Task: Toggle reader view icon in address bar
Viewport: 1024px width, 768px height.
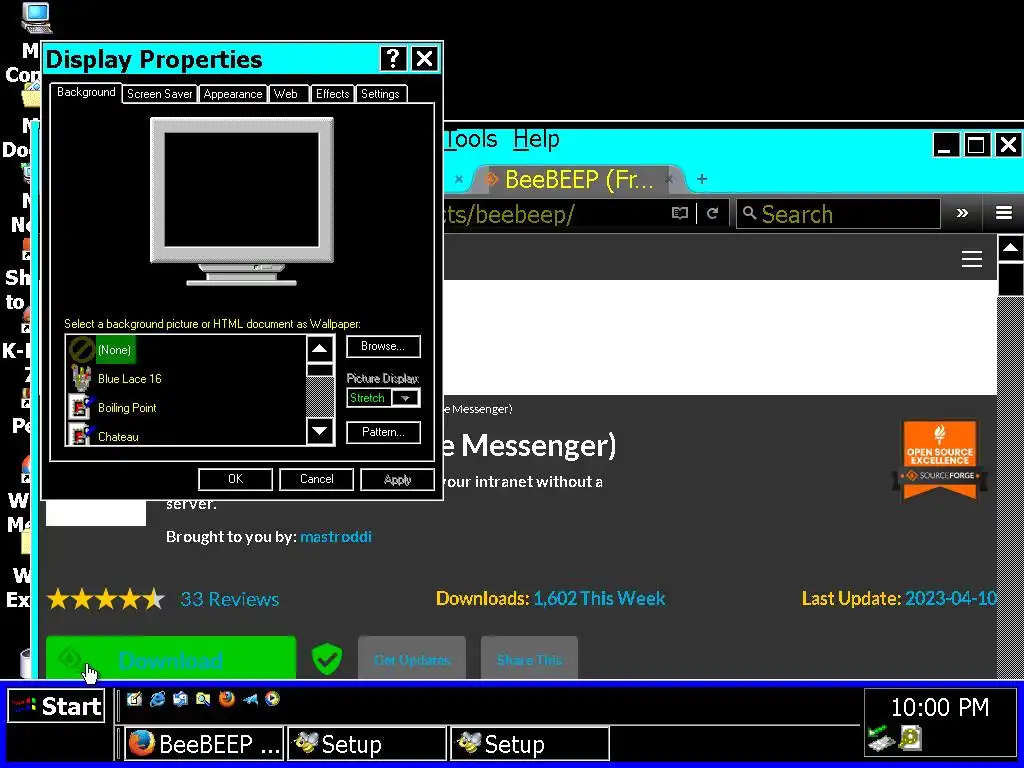Action: 680,214
